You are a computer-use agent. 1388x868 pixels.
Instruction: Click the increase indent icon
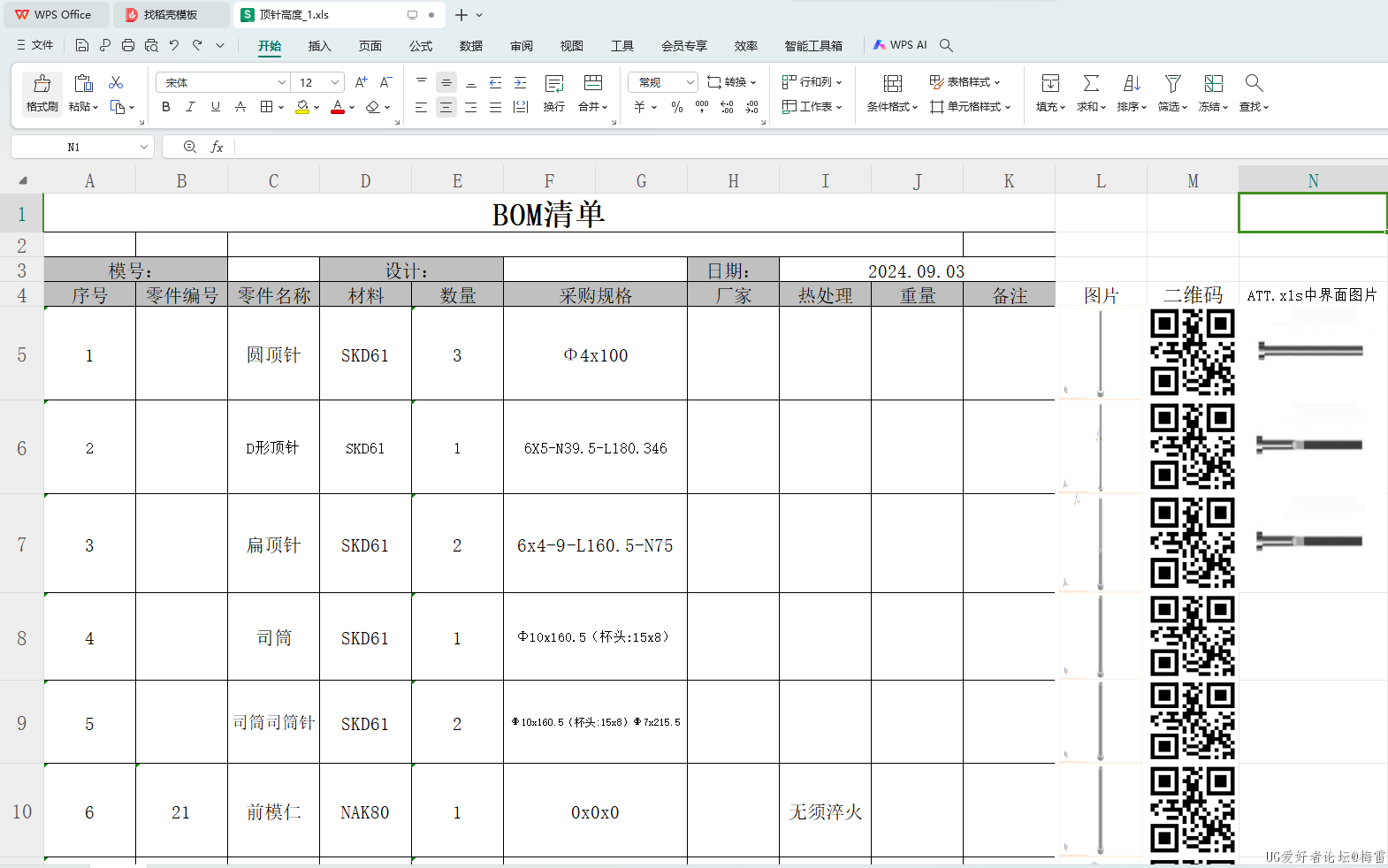click(x=520, y=82)
